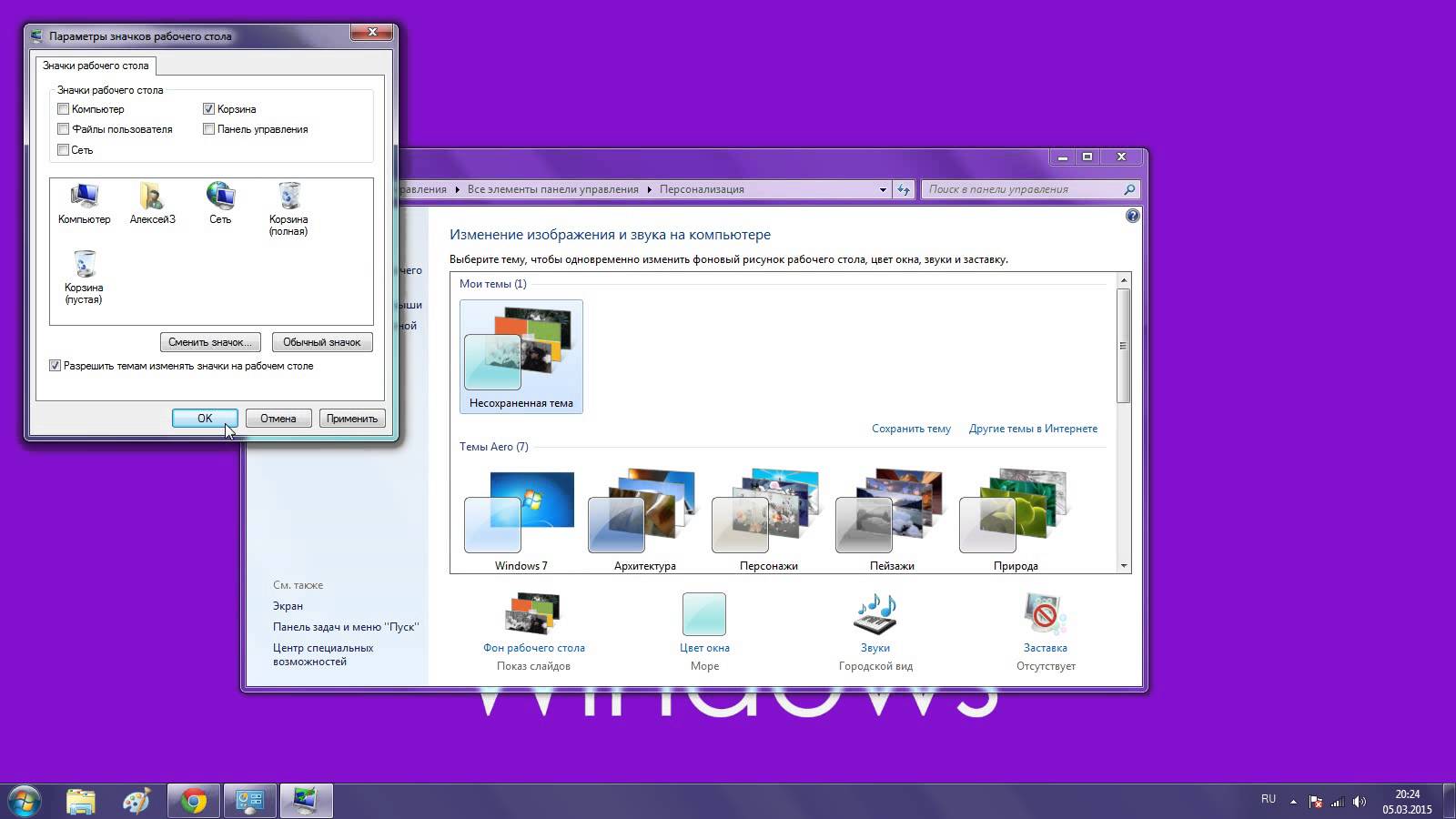Open Другие темы в Интернете link
Screen dimensions: 1456x819
coord(1033,429)
